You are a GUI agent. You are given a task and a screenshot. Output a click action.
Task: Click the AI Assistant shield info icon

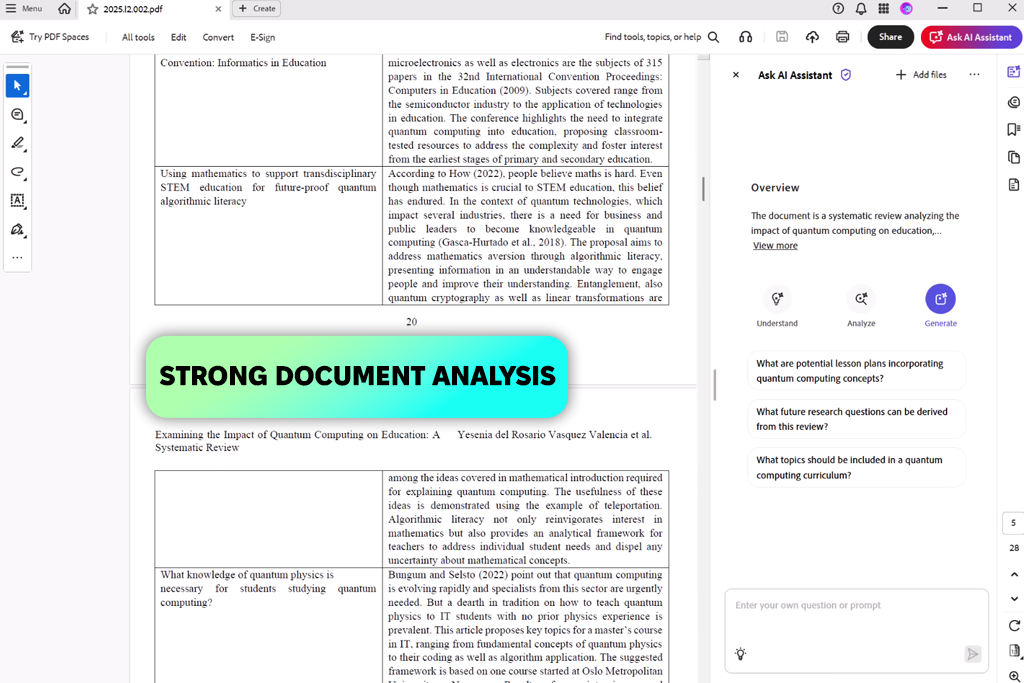pos(846,75)
